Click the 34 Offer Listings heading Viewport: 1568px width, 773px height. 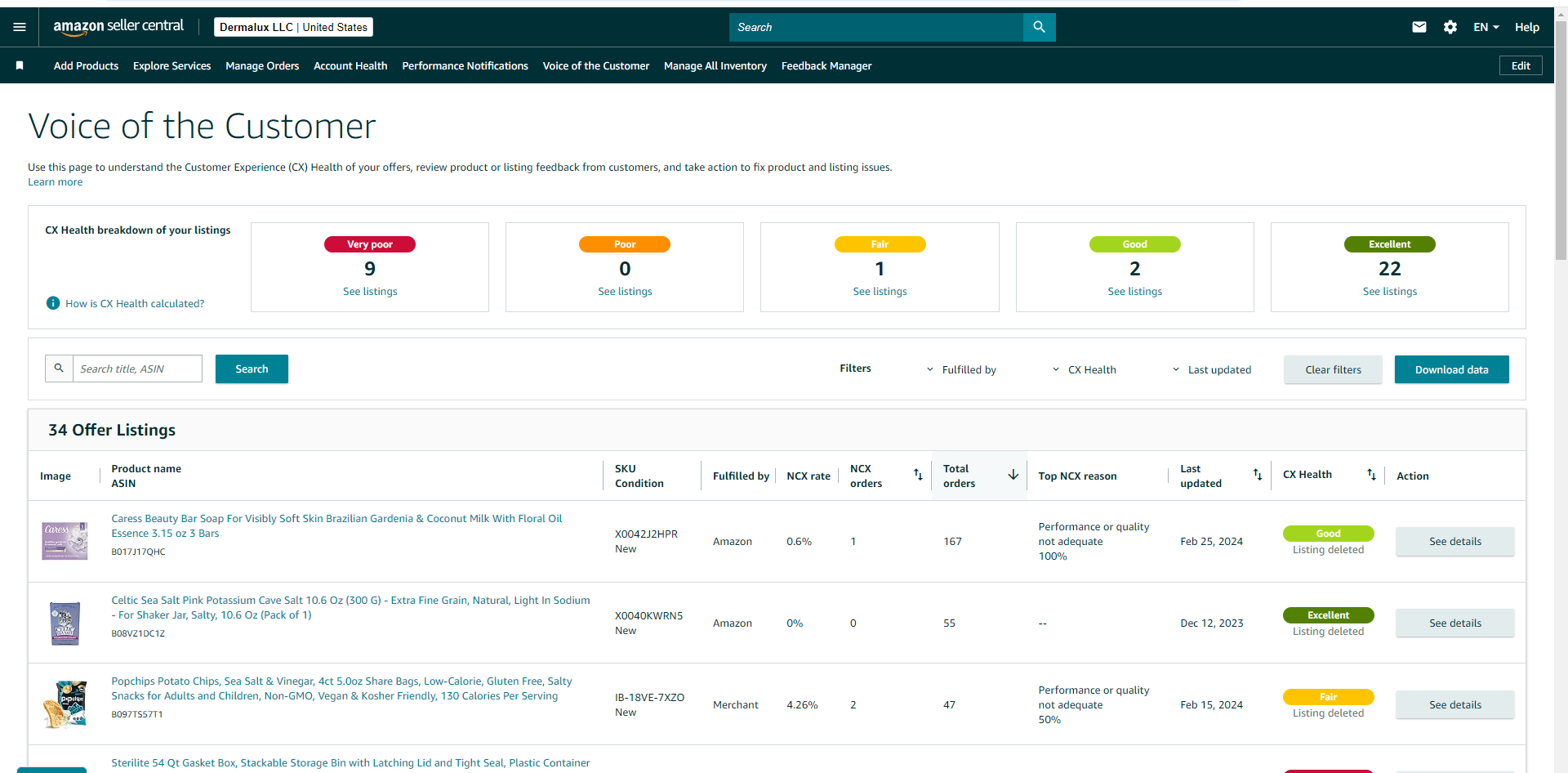click(x=112, y=430)
